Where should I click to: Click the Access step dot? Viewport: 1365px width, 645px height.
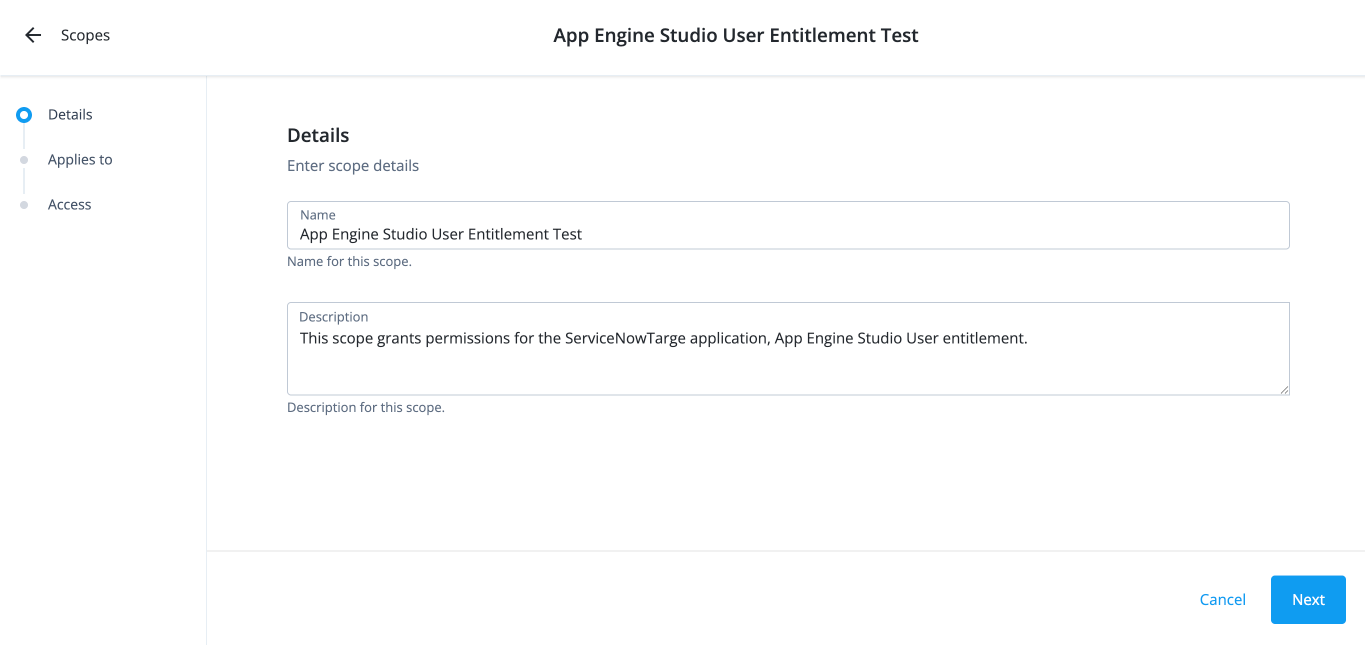click(24, 205)
